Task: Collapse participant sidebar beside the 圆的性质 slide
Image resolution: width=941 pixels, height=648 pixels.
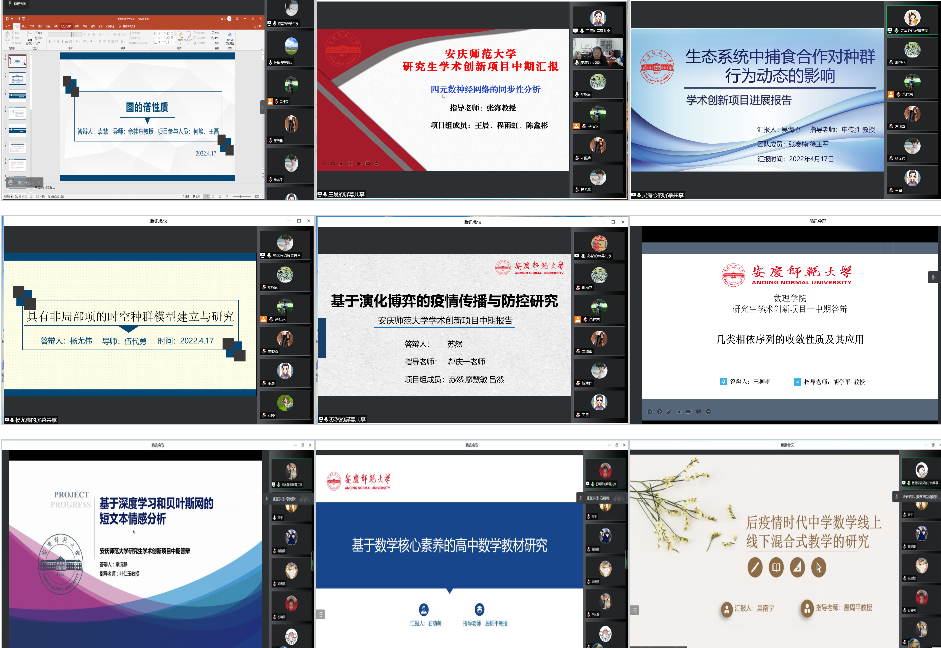Action: click(264, 106)
